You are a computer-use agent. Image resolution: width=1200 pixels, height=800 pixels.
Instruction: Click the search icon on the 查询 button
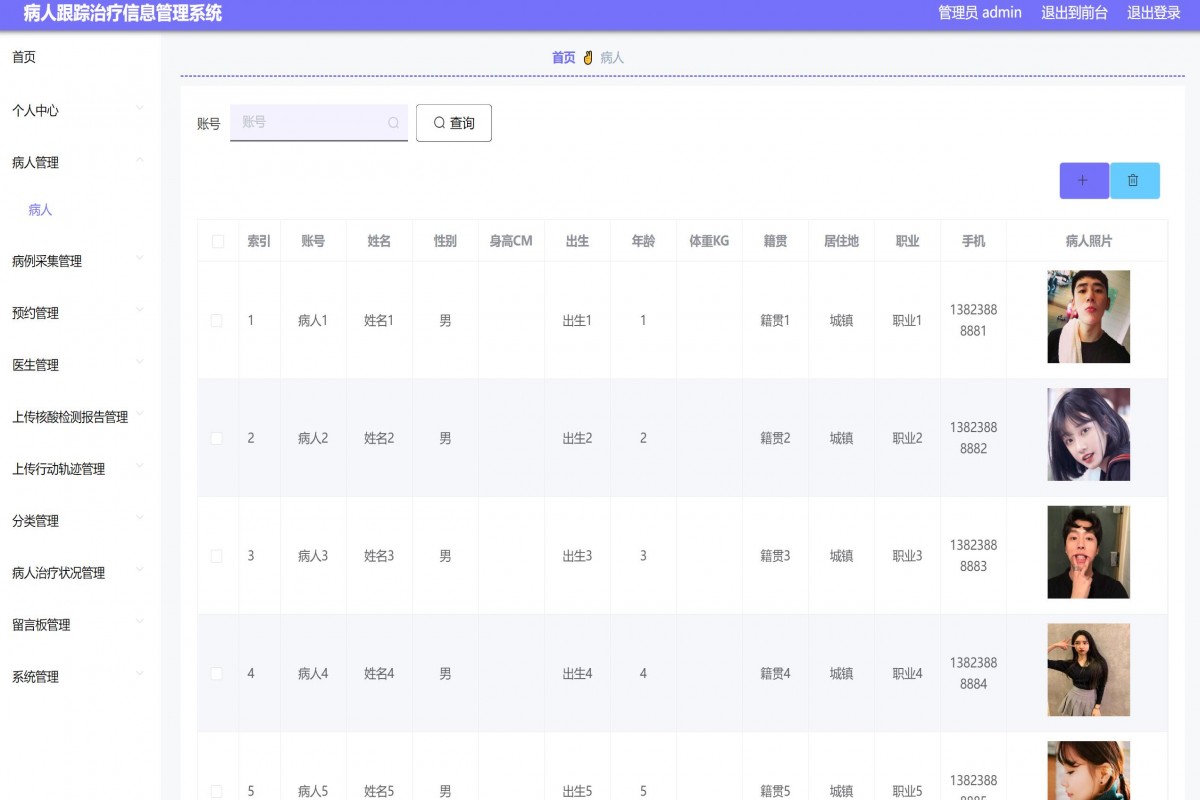tap(438, 122)
